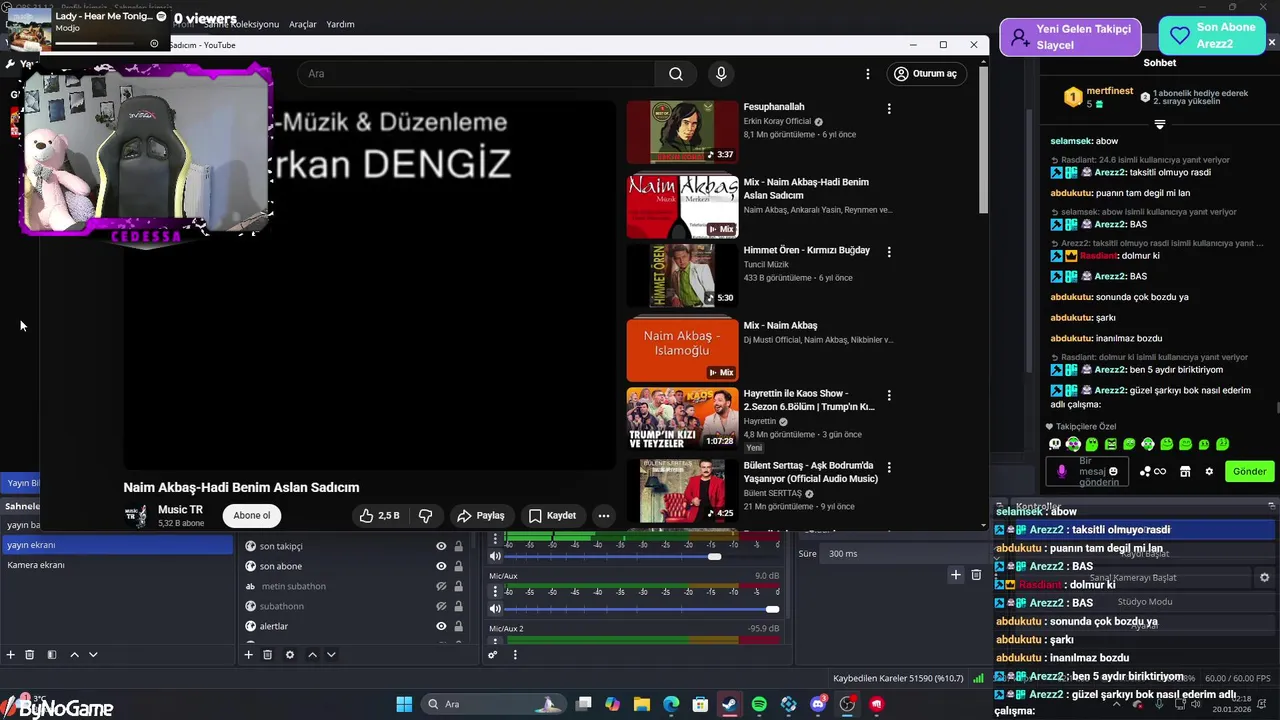Toggle lock on alertlar source

459,626
